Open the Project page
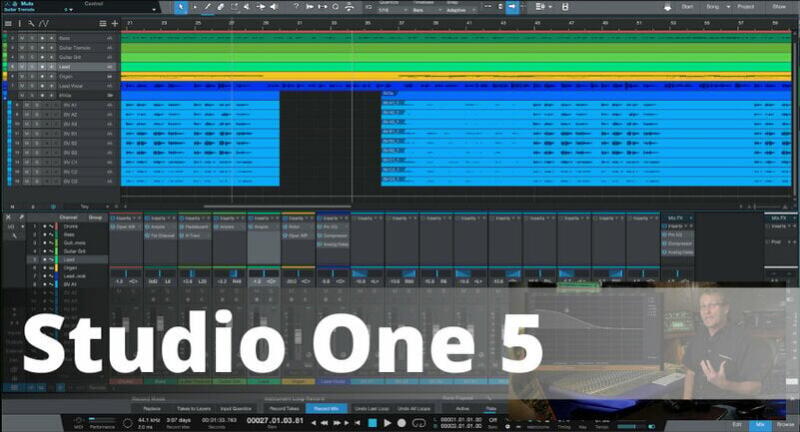 click(745, 7)
